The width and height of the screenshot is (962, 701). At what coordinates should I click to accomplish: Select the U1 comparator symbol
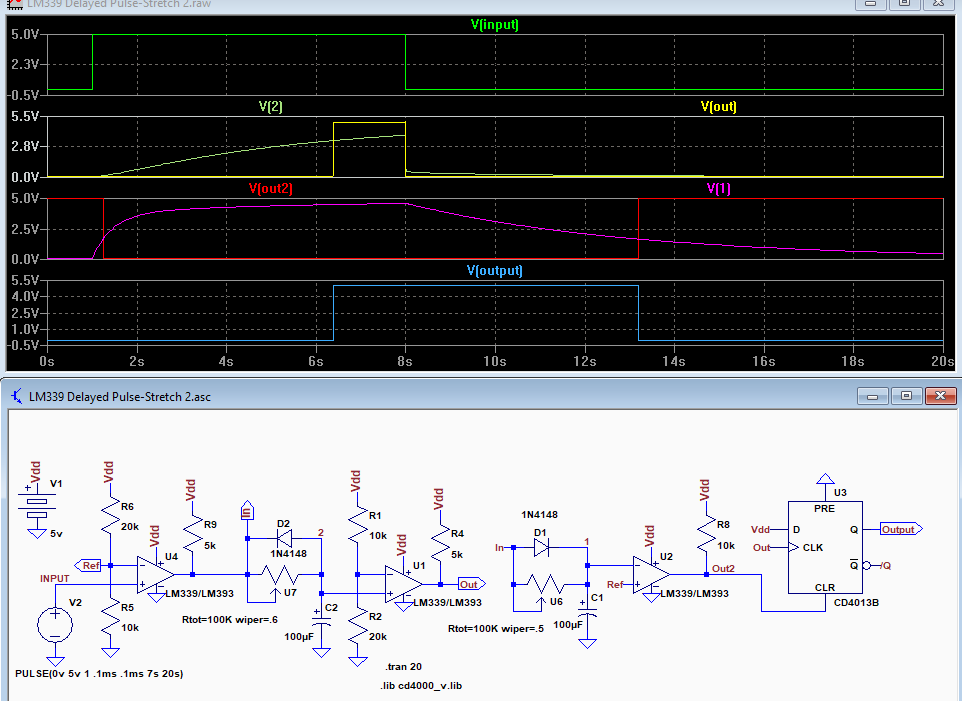coord(402,584)
